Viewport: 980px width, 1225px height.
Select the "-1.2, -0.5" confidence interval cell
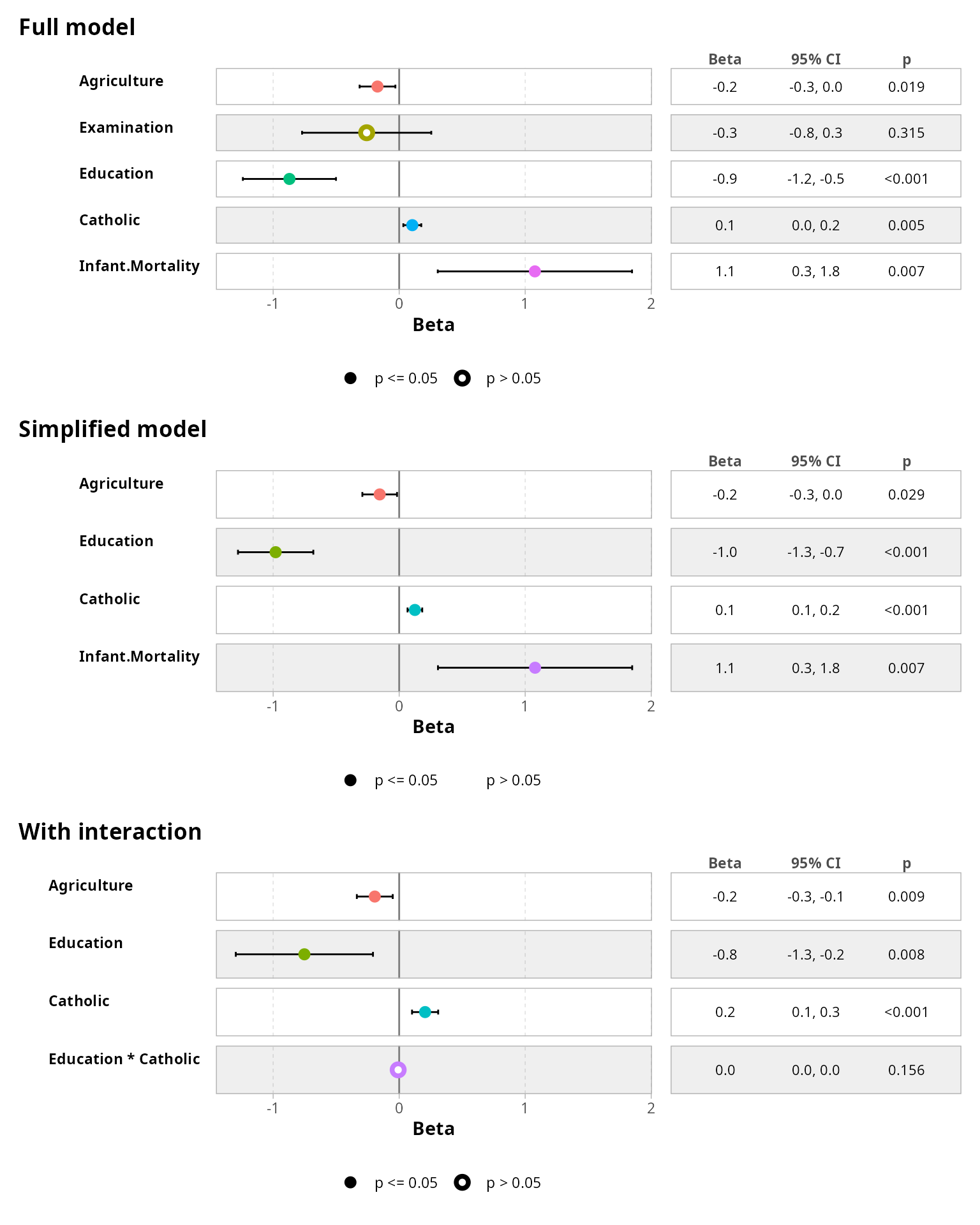(815, 179)
